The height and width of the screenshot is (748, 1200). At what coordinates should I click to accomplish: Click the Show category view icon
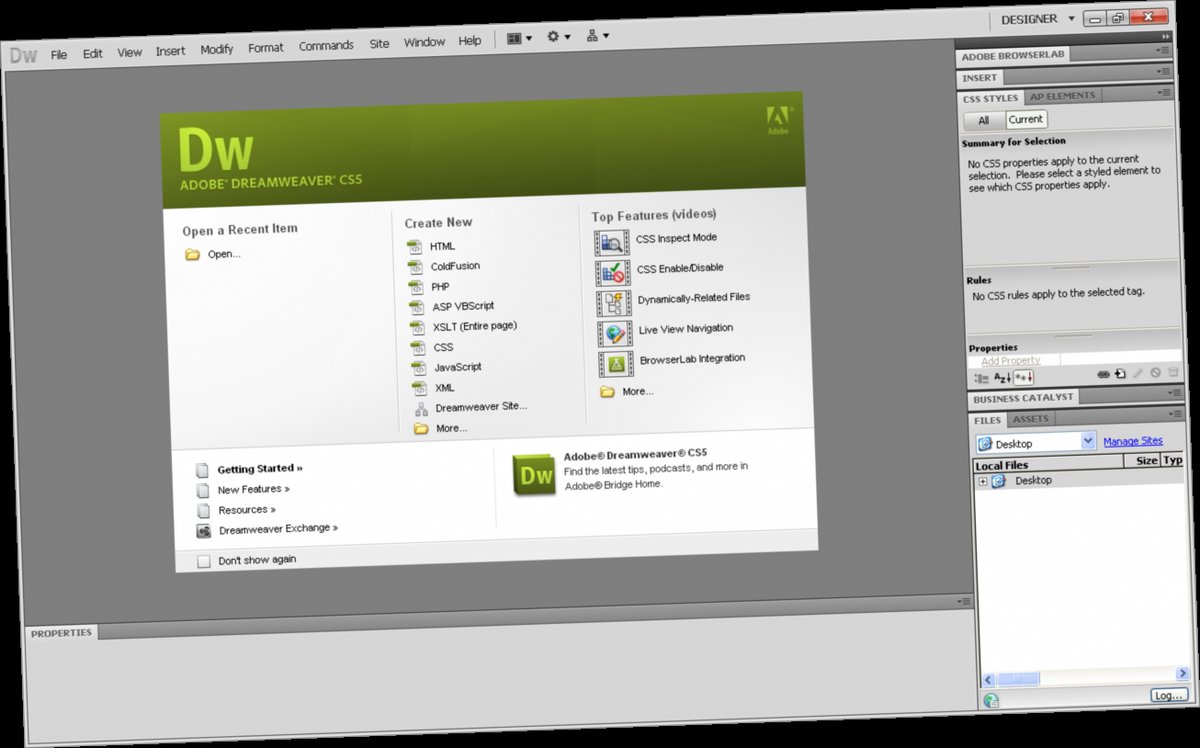[x=981, y=377]
